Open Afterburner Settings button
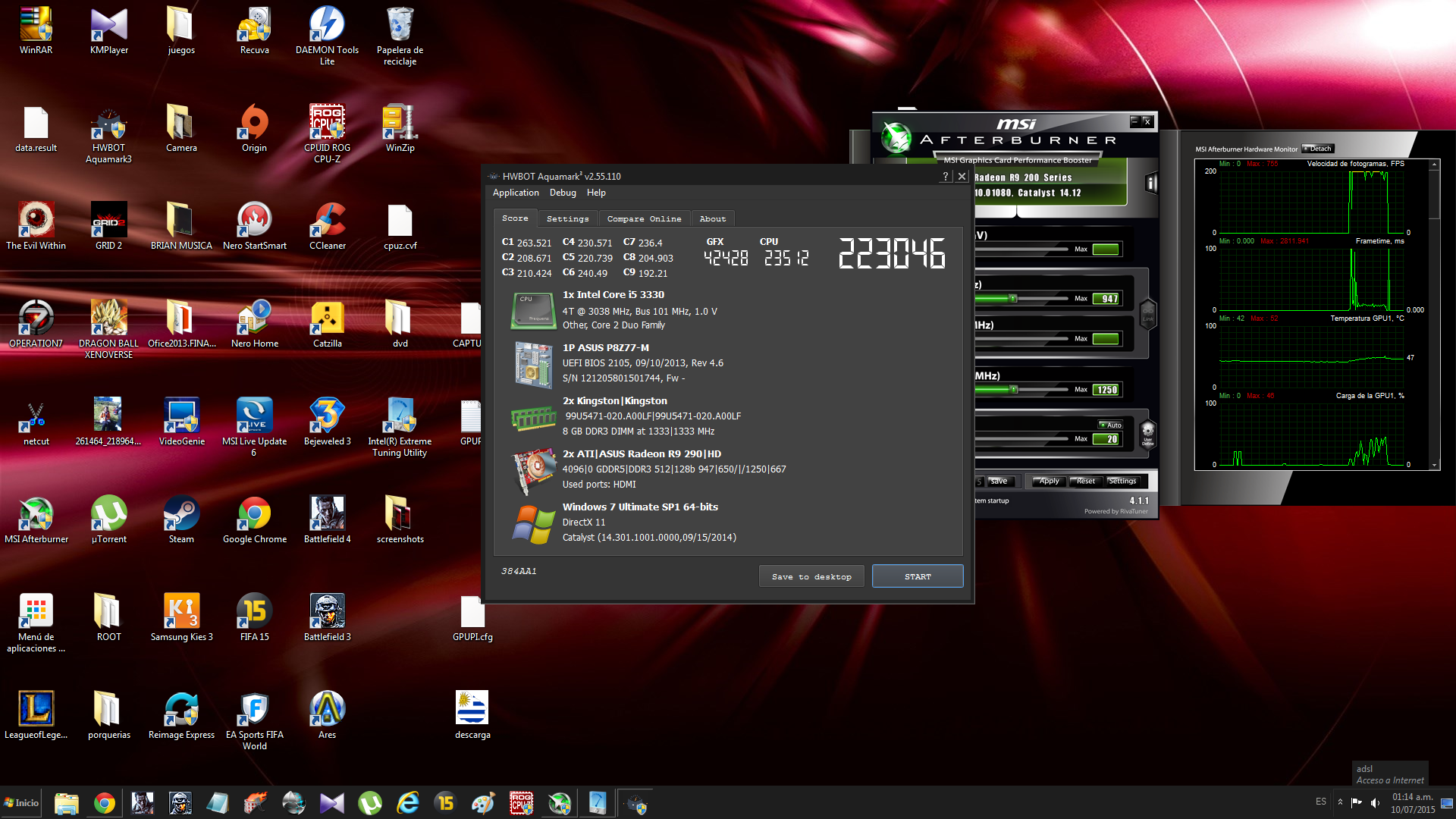Screen dimensions: 1456x819 pos(1122,481)
